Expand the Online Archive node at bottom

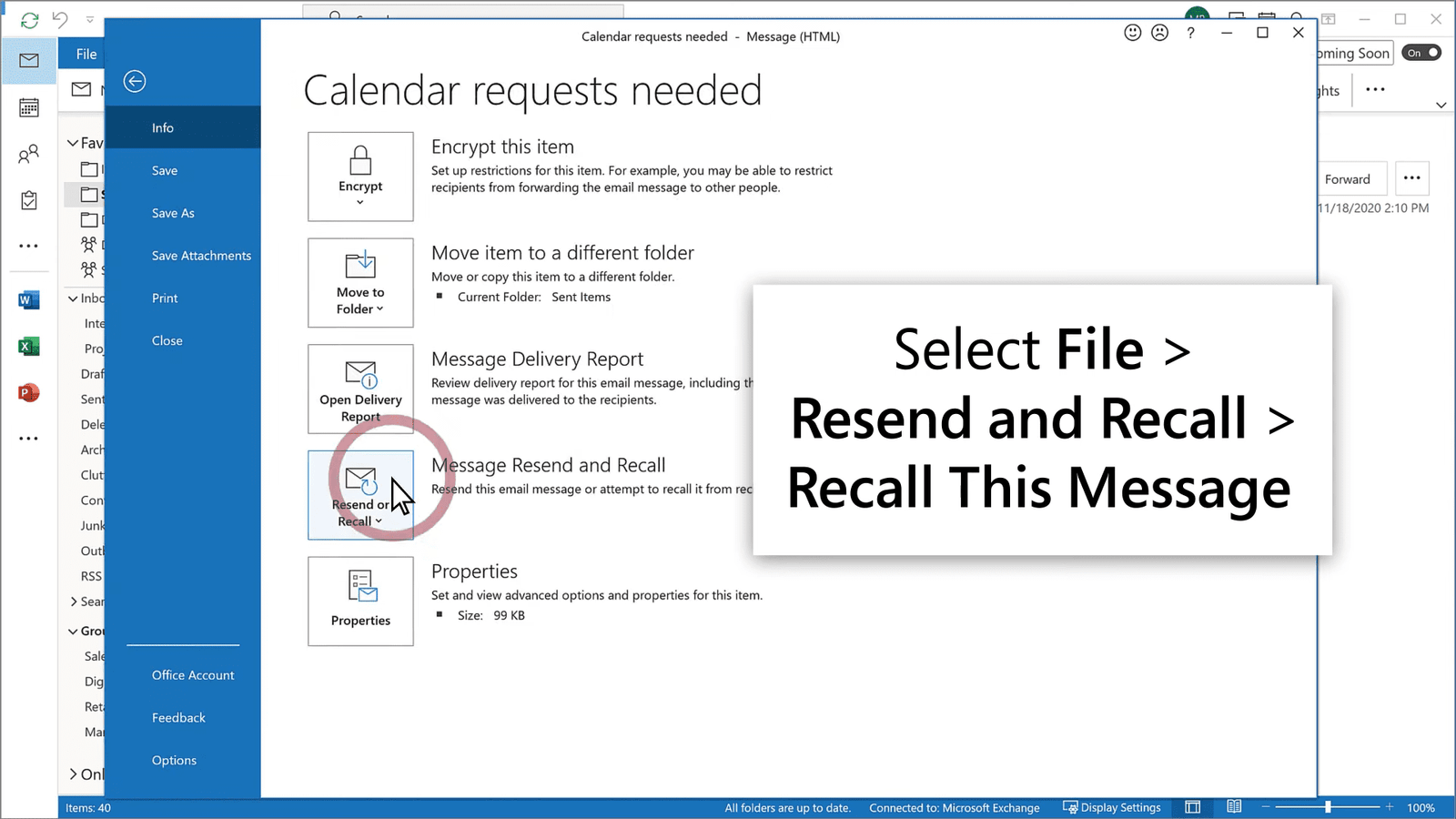coord(73,774)
